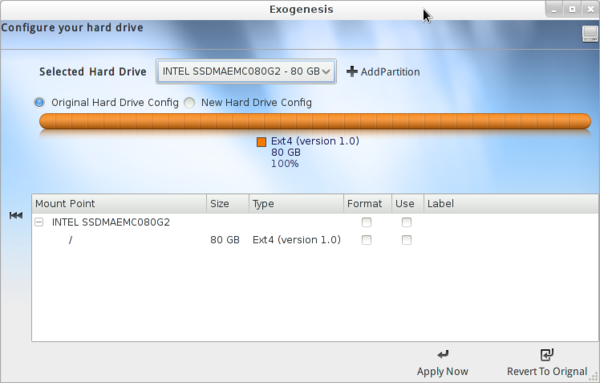Toggle Use checkbox for the / partition
Viewport: 600px width, 383px height.
(407, 240)
